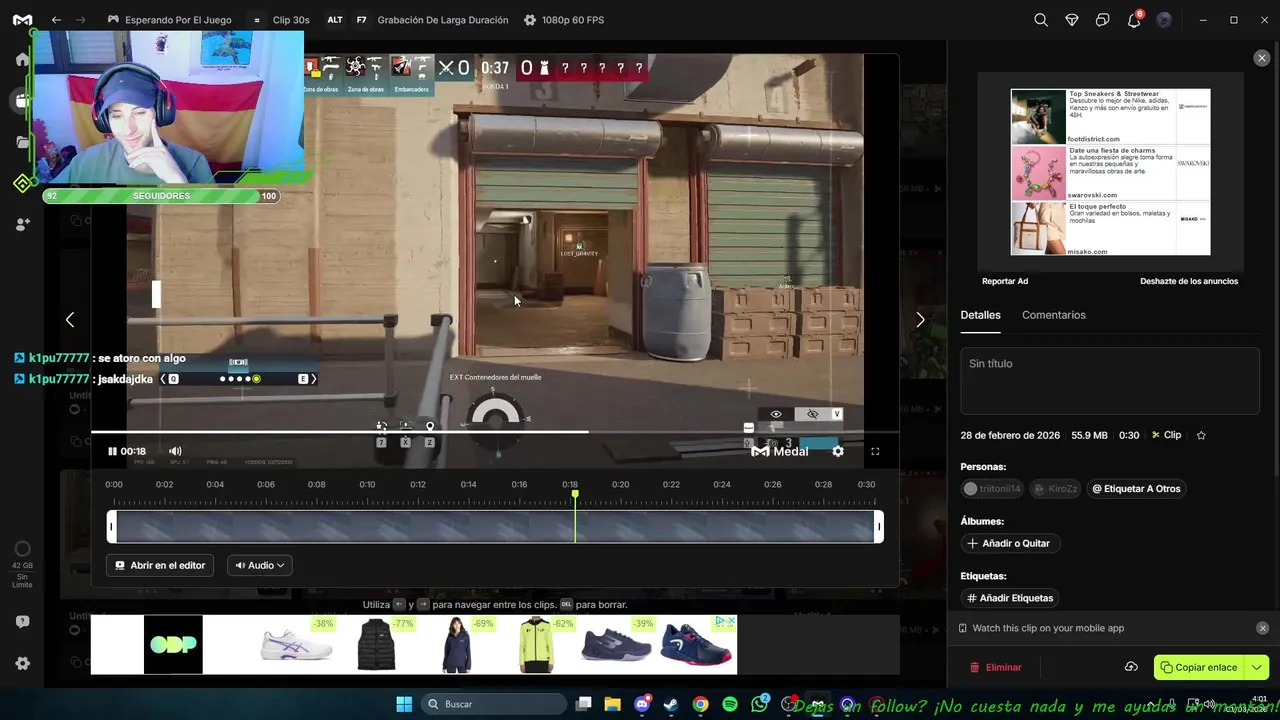Click the Windows Start button
Screen dimensions: 1280x720
[404, 704]
